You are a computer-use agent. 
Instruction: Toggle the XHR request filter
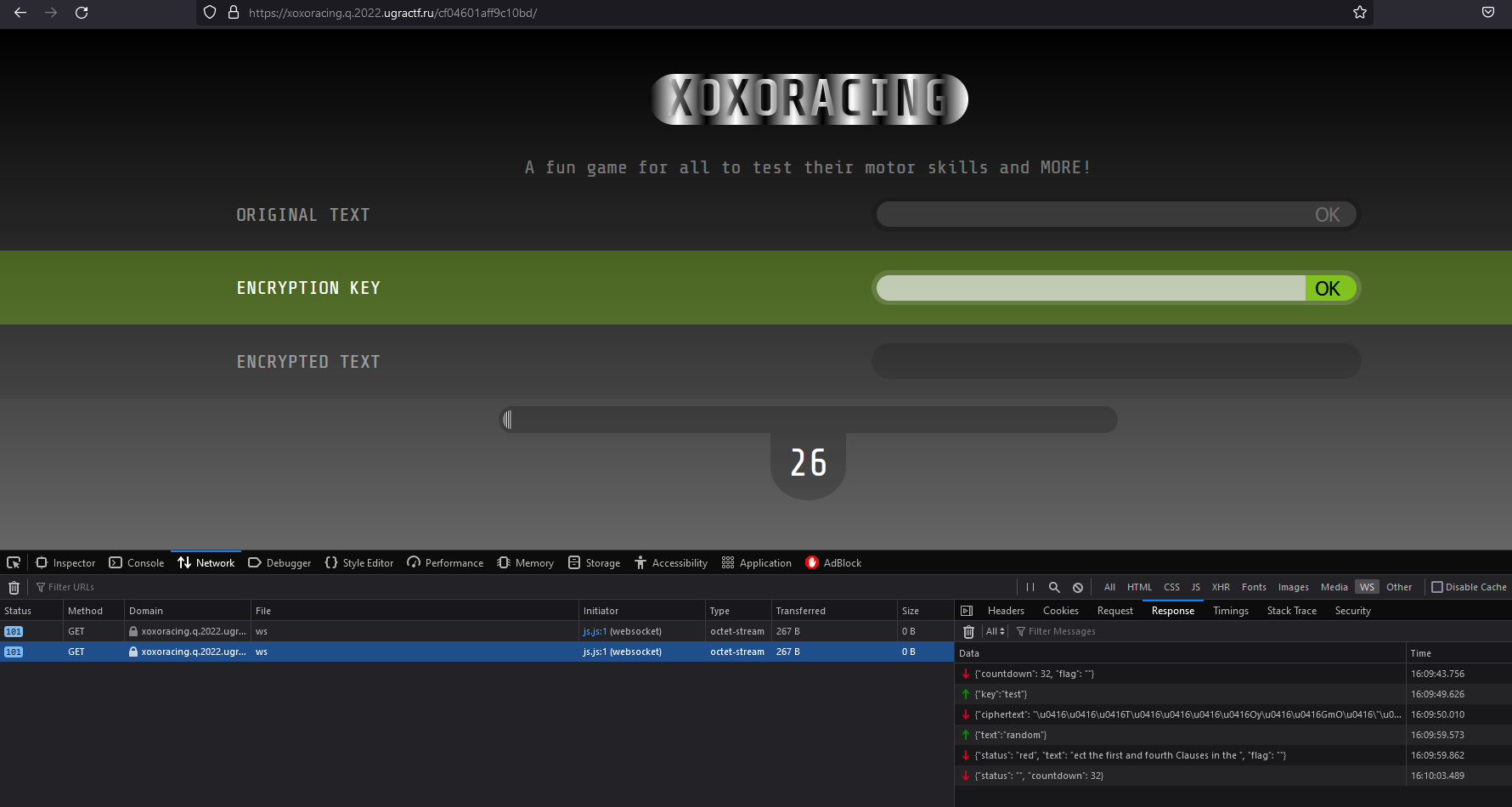[x=1221, y=587]
